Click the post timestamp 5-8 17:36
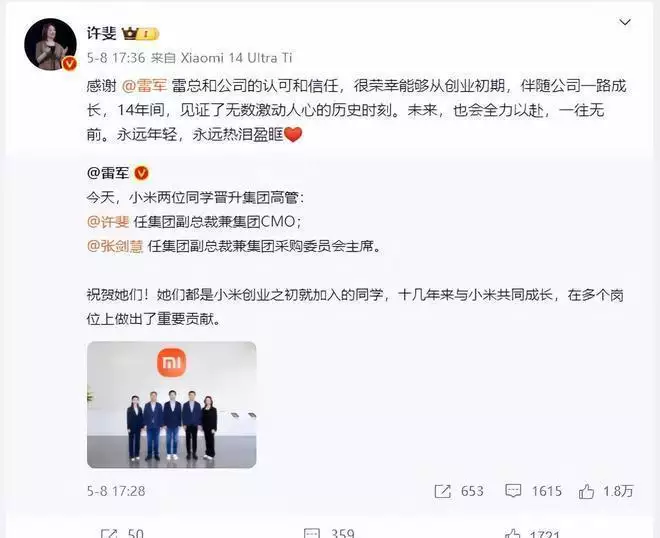 [x=116, y=58]
